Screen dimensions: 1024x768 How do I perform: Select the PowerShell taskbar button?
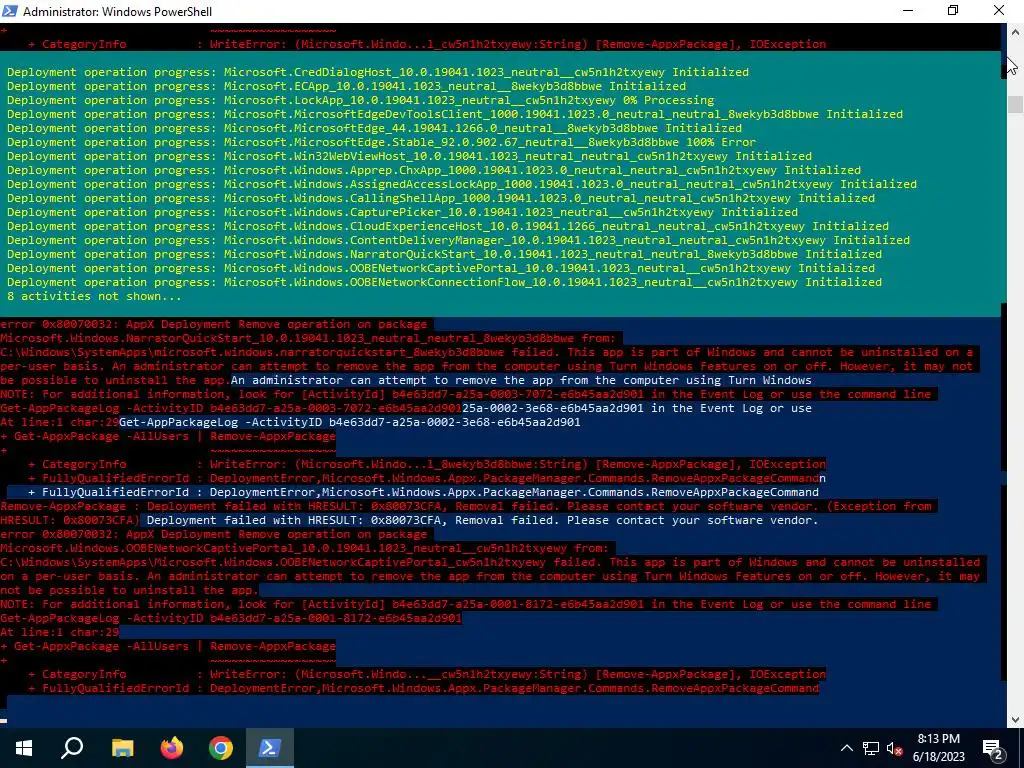point(270,748)
